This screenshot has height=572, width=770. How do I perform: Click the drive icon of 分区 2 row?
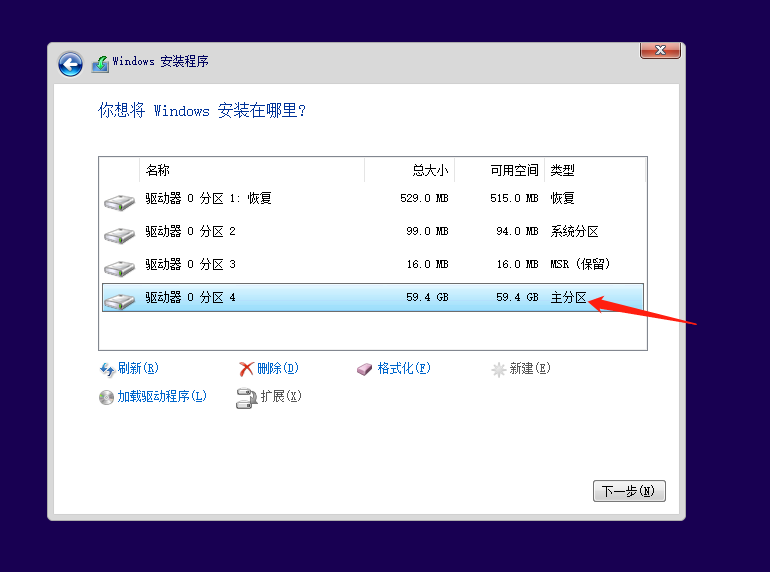(x=119, y=235)
